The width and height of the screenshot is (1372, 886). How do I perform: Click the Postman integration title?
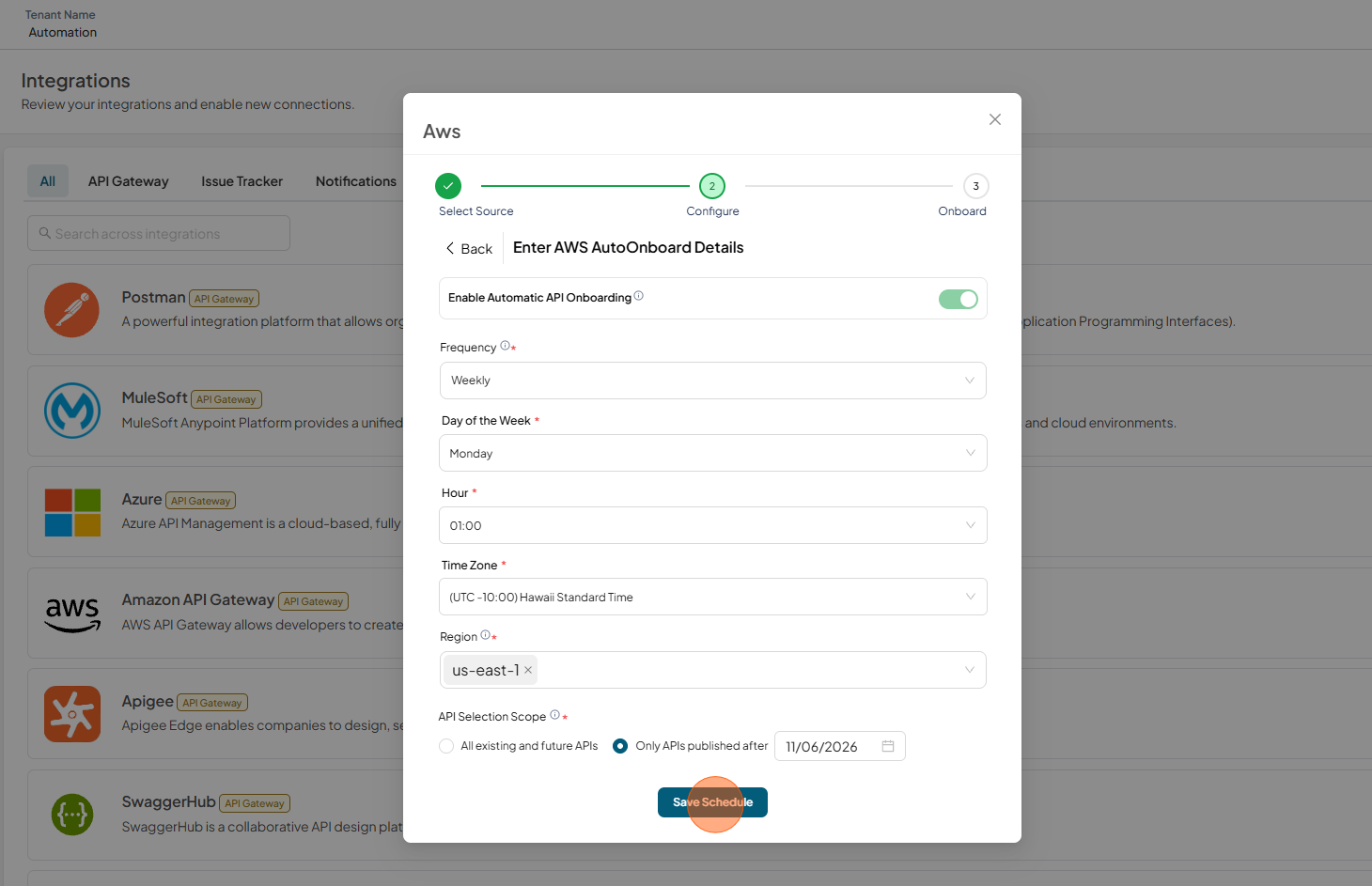pos(153,297)
